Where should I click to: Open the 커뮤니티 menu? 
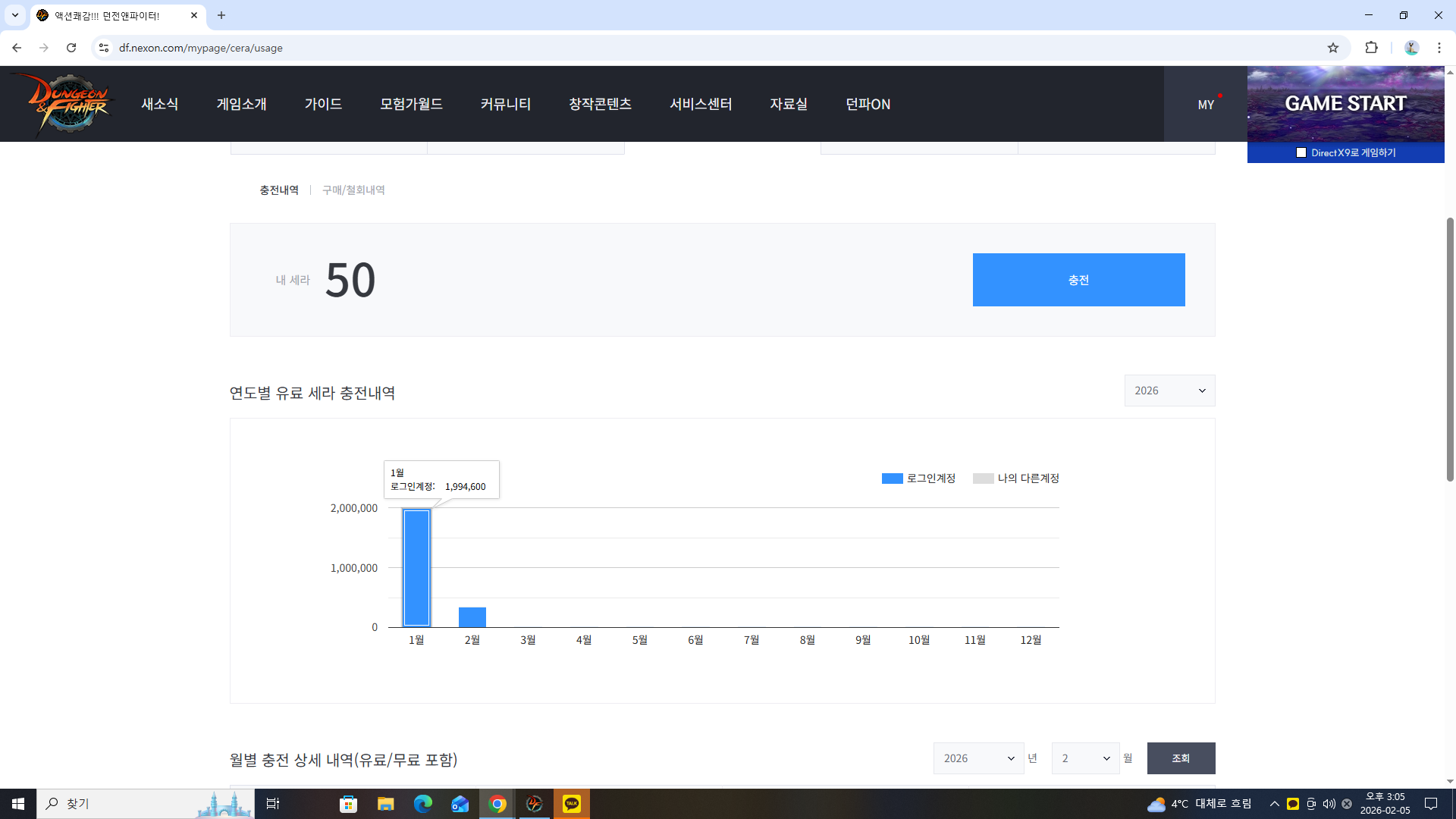[505, 104]
